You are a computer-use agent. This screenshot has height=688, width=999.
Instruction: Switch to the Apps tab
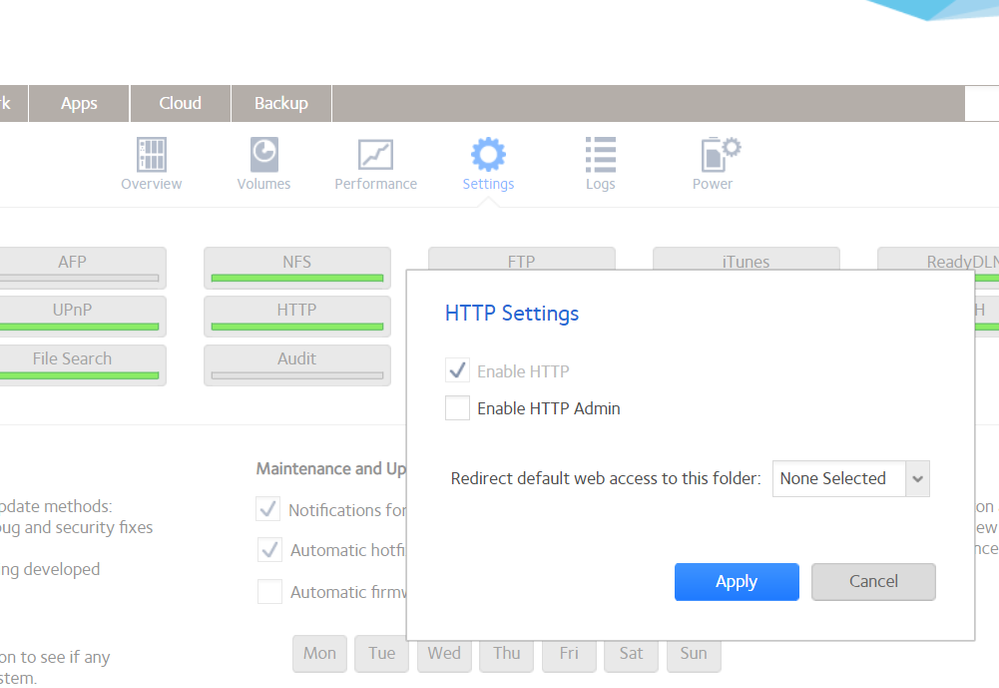(79, 103)
